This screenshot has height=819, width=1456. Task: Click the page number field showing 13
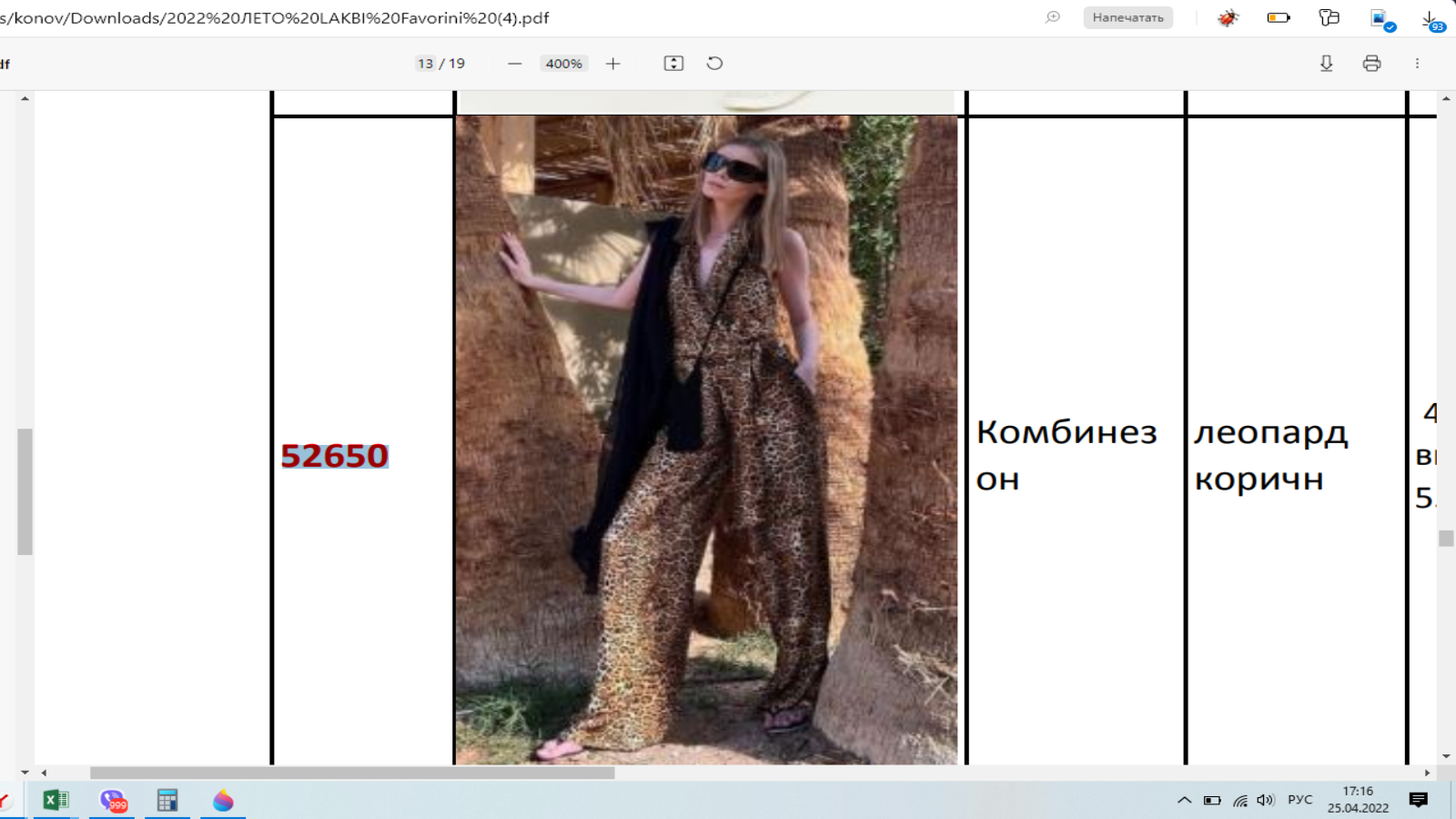(x=425, y=64)
